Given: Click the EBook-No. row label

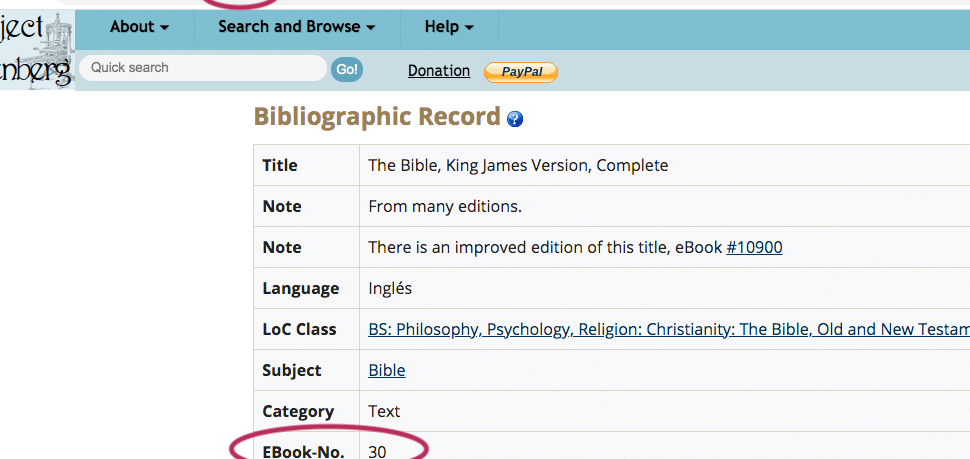Looking at the screenshot, I should [303, 451].
